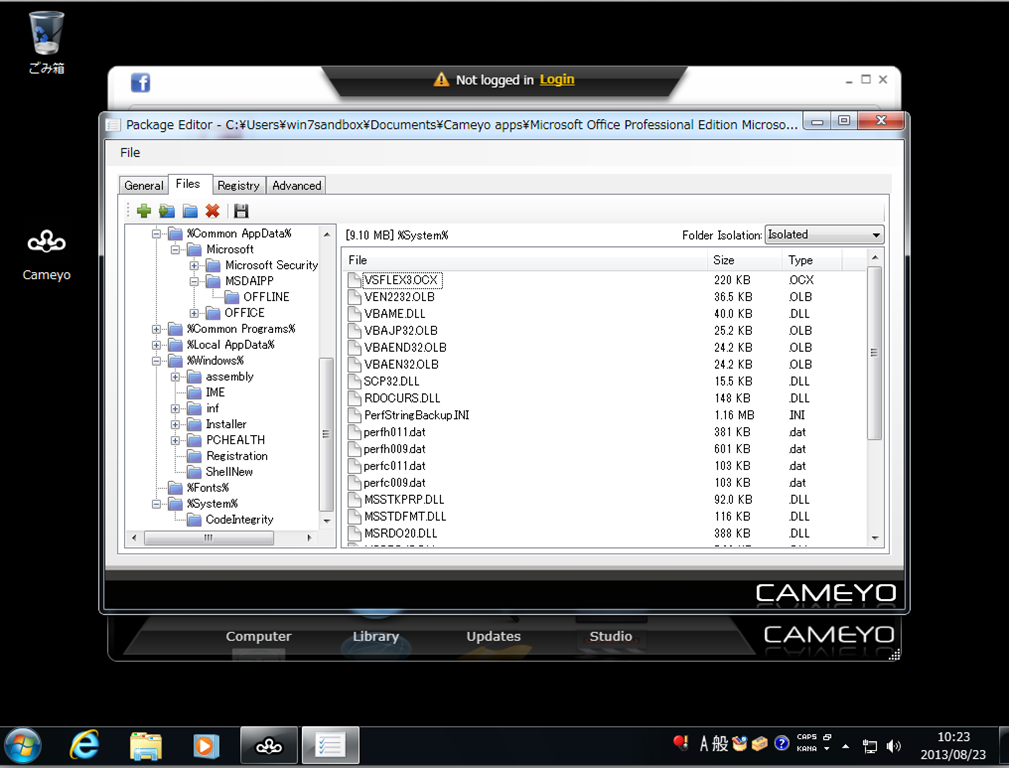Screen dimensions: 1009x768
Task: Click the volume speaker tray icon
Action: coord(893,746)
